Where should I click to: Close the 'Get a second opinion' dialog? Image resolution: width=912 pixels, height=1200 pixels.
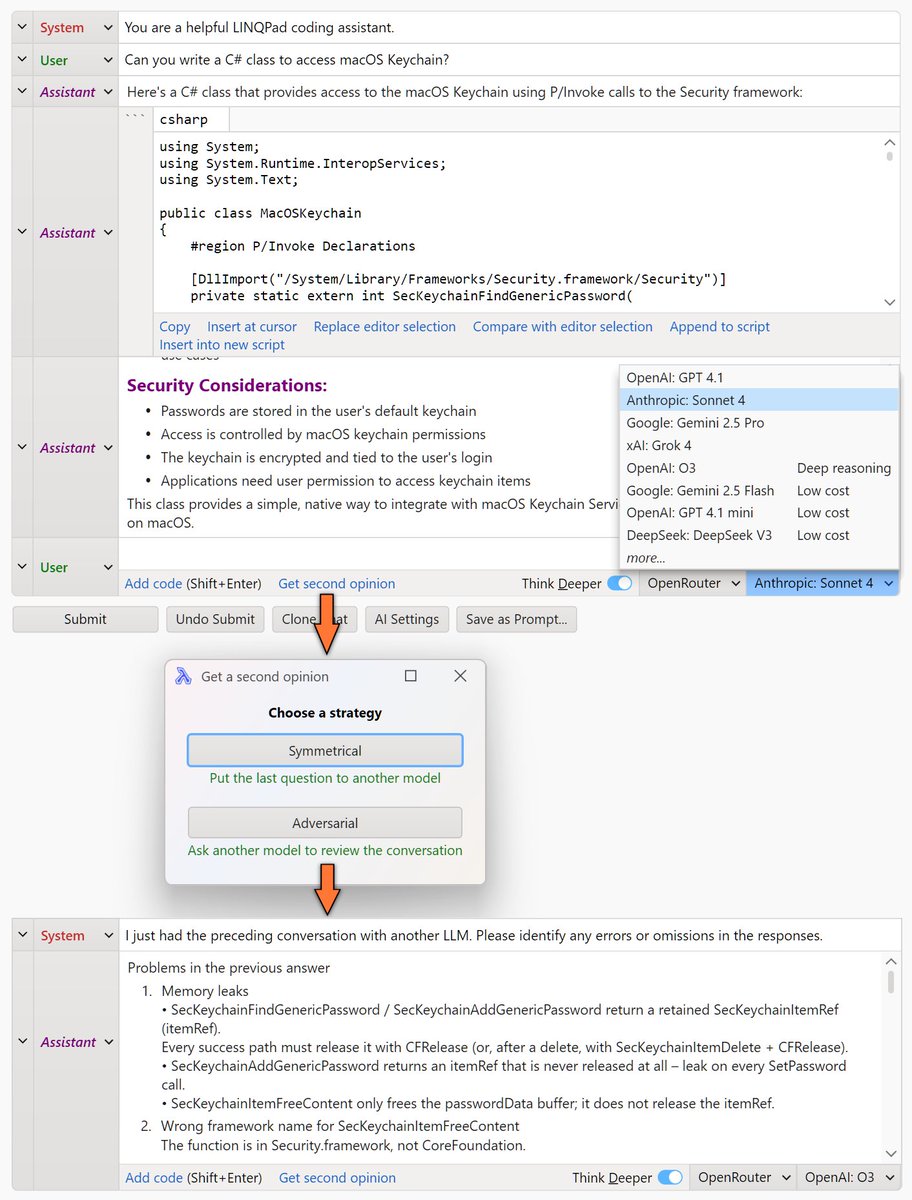[x=460, y=676]
